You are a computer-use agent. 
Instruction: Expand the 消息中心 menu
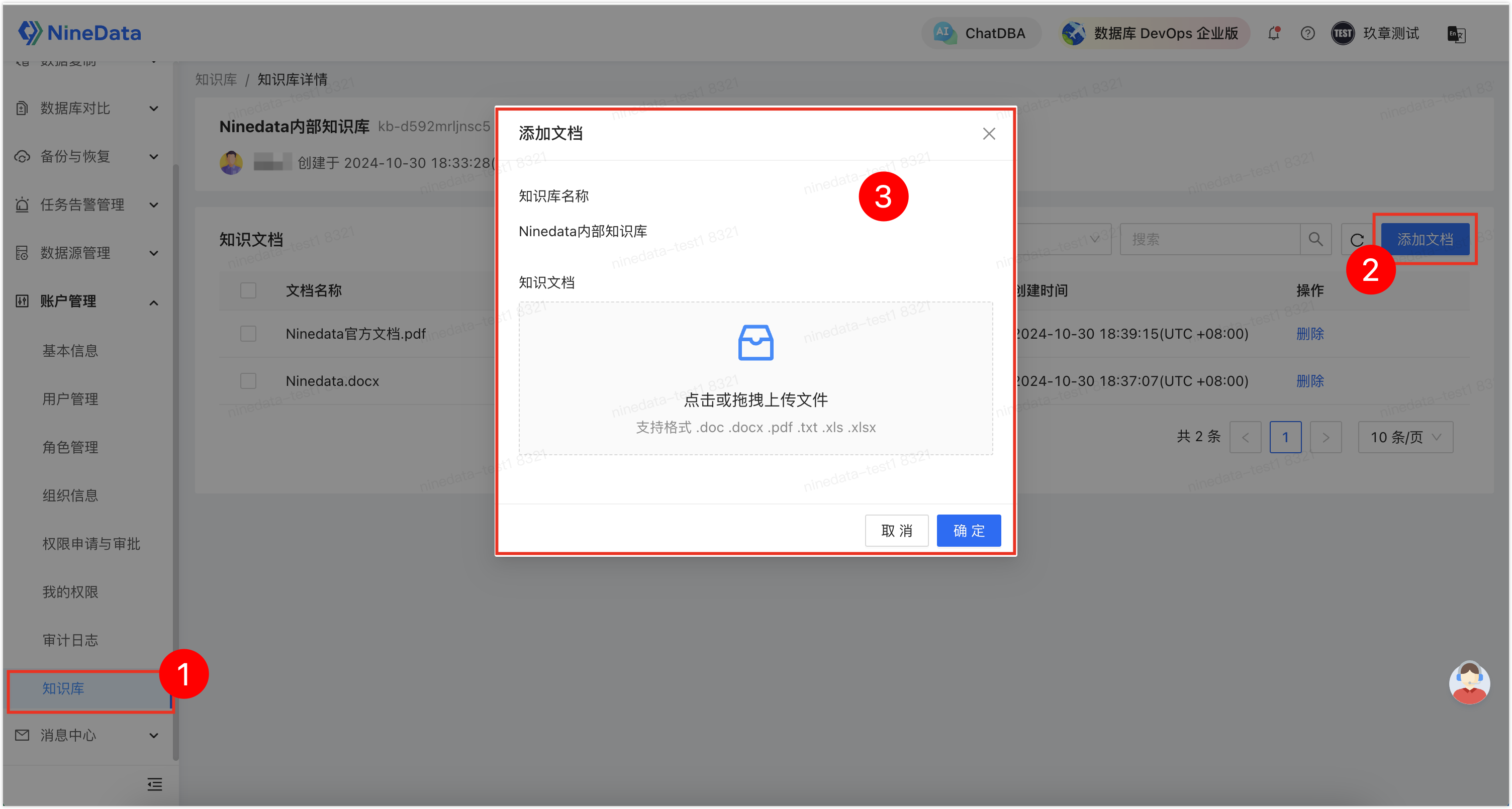tap(154, 736)
